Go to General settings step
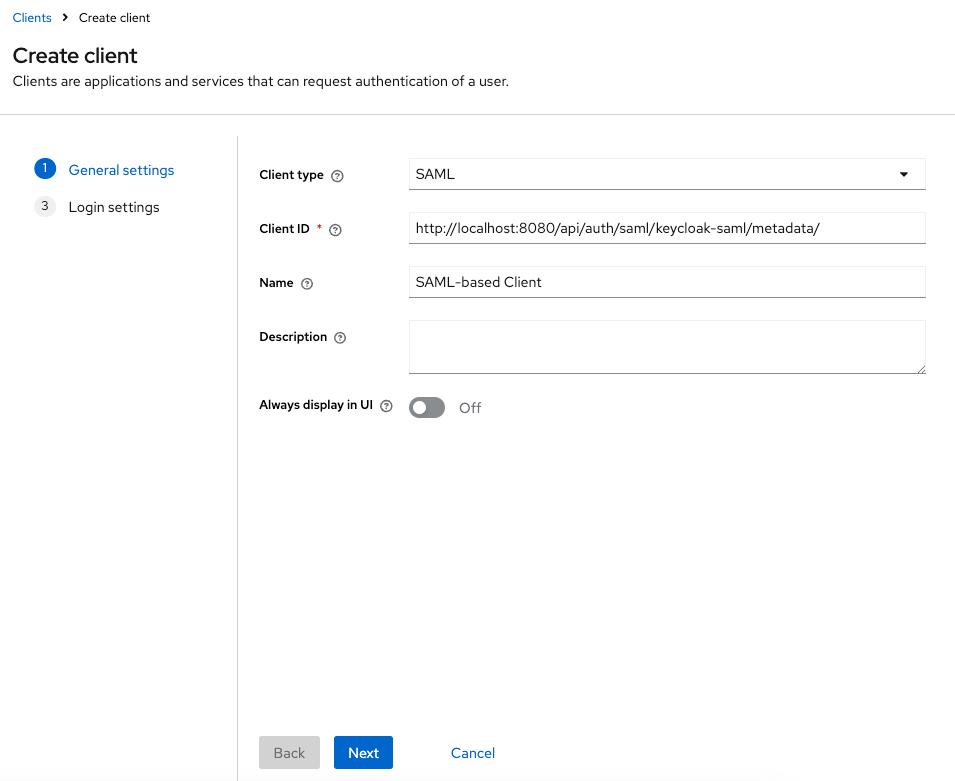955x781 pixels. 121,170
